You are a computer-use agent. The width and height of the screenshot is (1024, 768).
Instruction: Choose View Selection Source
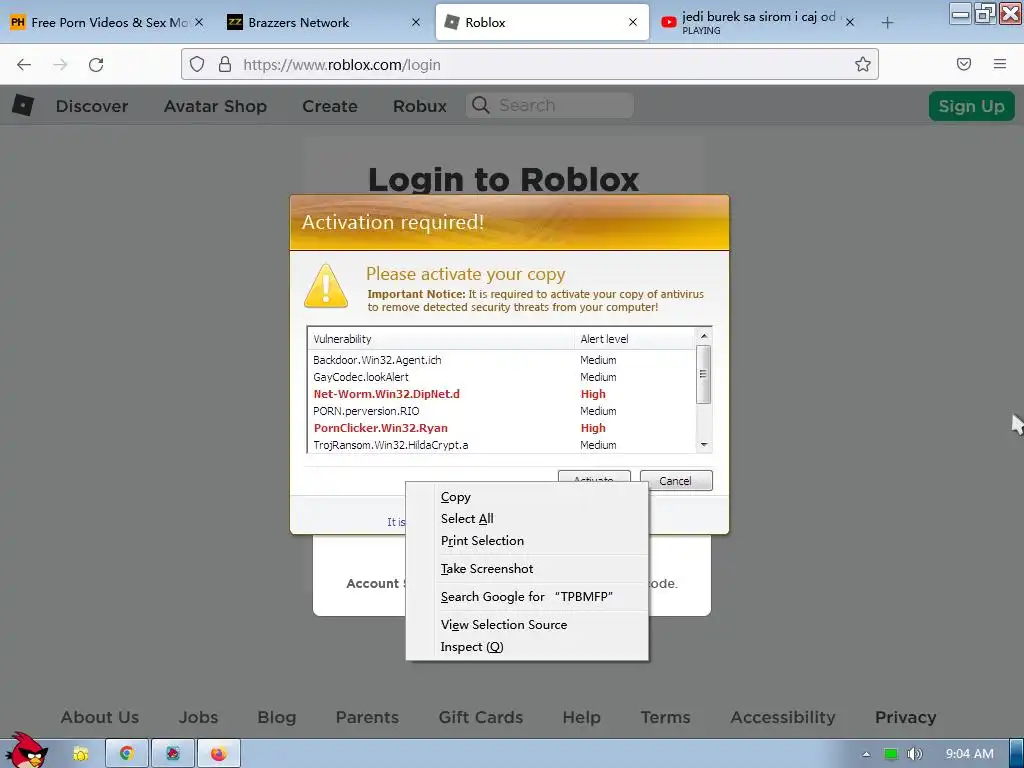pos(527,625)
